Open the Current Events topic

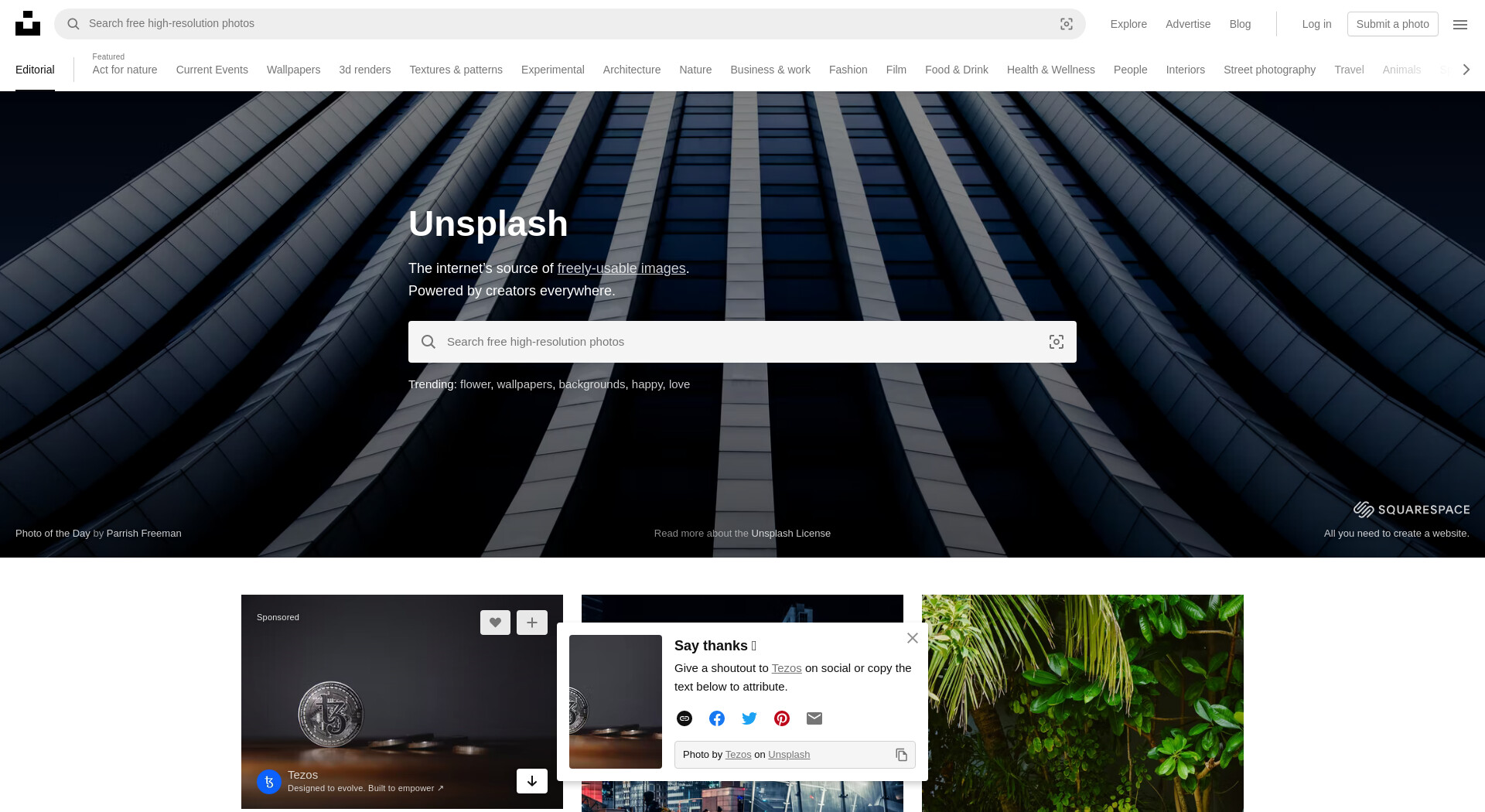(212, 70)
